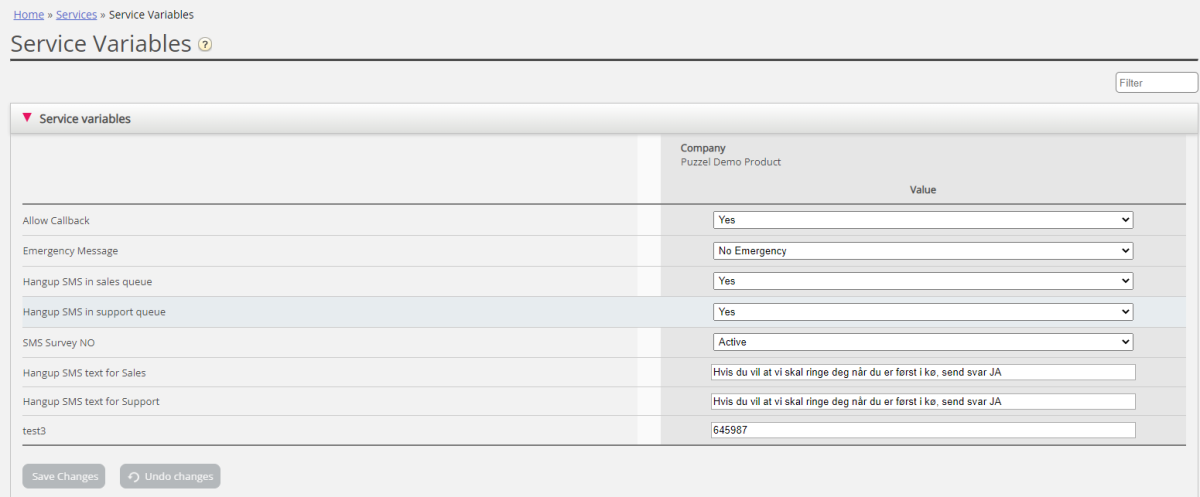Click the Value column header
Image resolution: width=1200 pixels, height=497 pixels.
(x=922, y=189)
